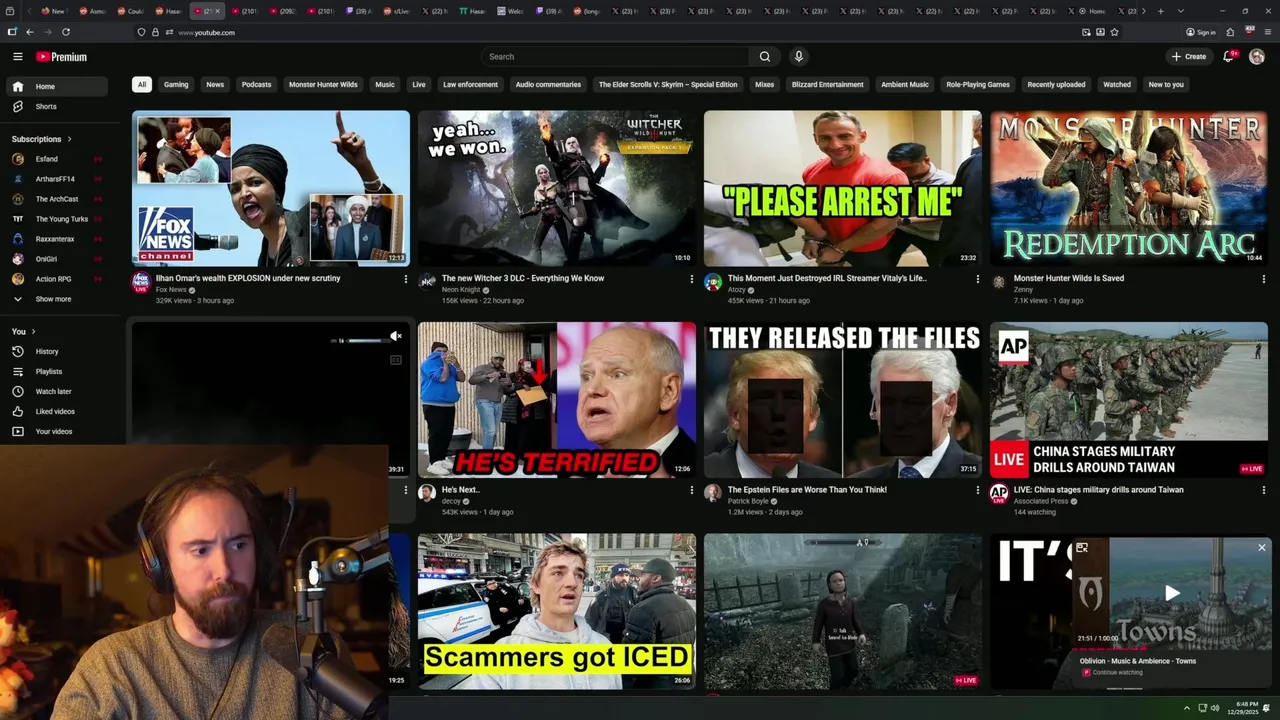Close the Oblivion miniplayer popup

click(1262, 547)
